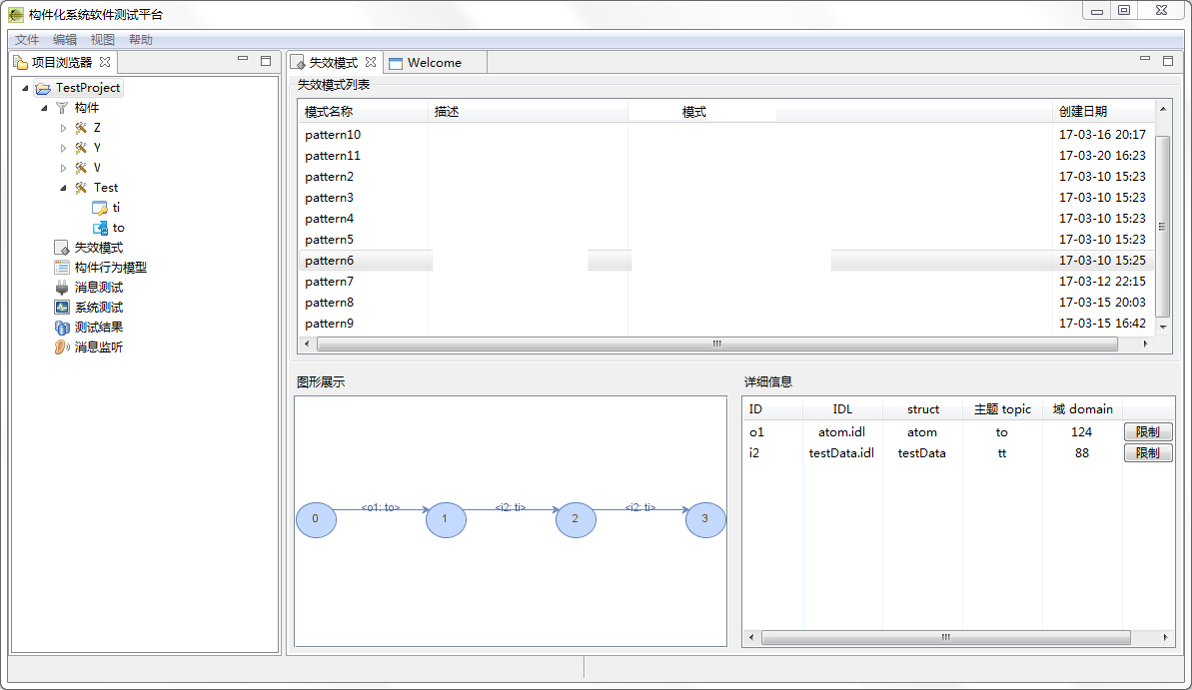Close the 失效模式 tab
This screenshot has width=1192, height=690.
371,62
